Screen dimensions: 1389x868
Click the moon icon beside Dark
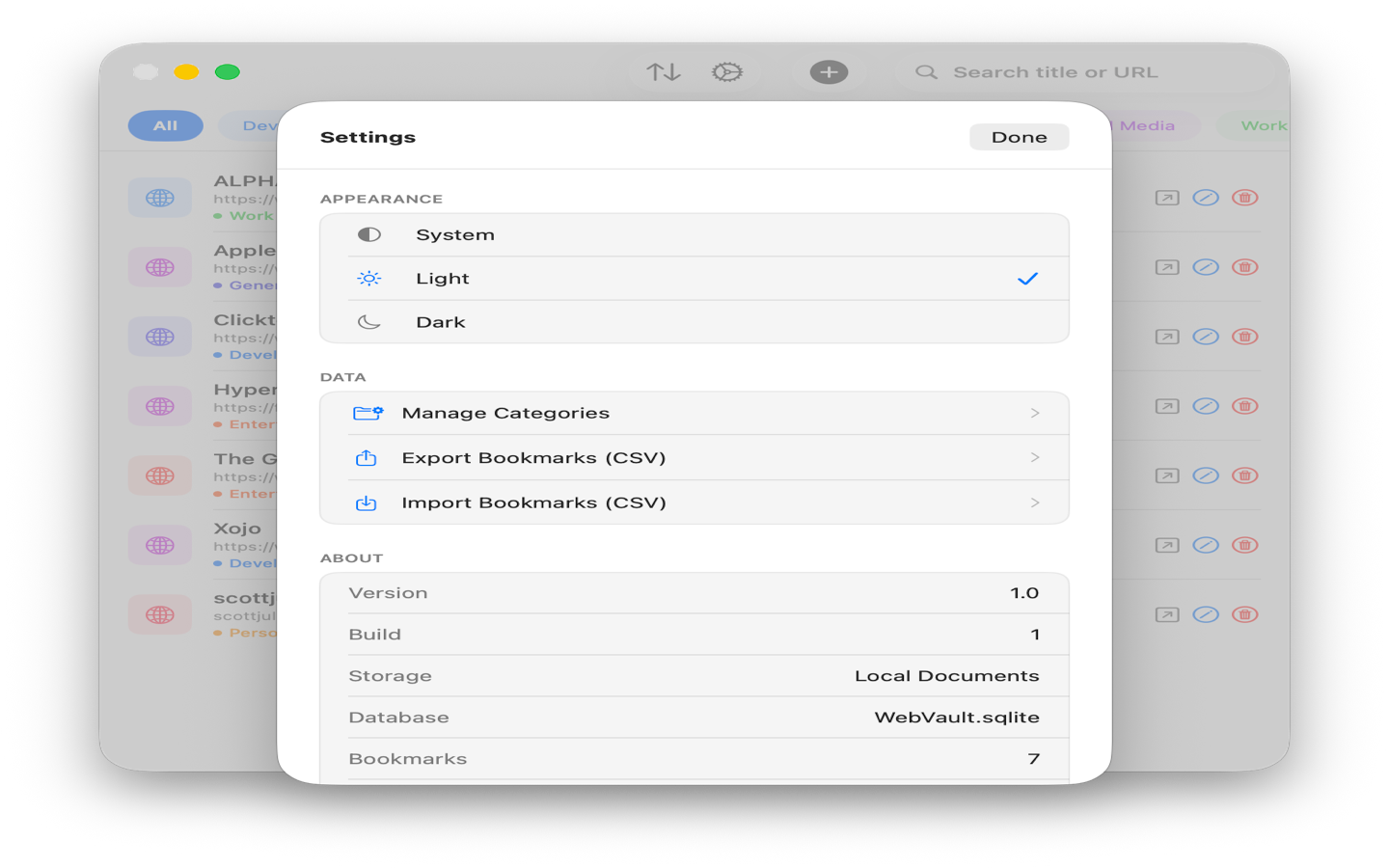click(369, 322)
